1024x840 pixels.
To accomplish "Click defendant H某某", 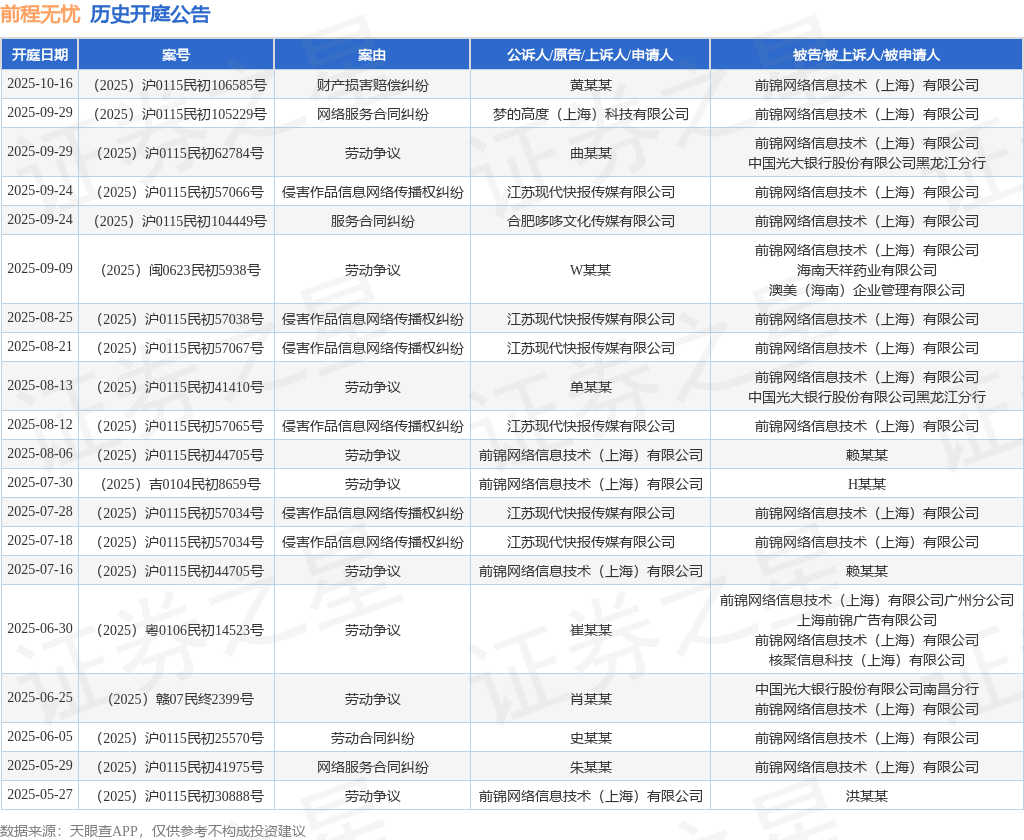I will 867,484.
